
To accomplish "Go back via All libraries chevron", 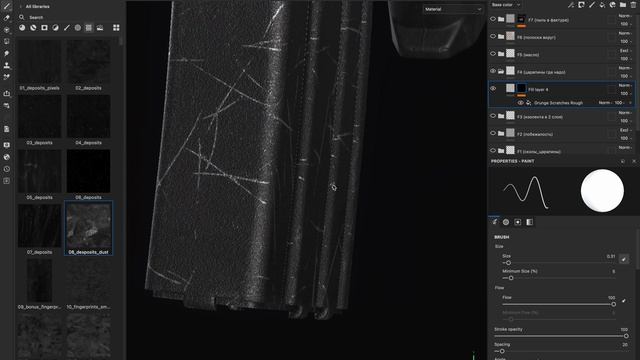I will (x=21, y=7).
